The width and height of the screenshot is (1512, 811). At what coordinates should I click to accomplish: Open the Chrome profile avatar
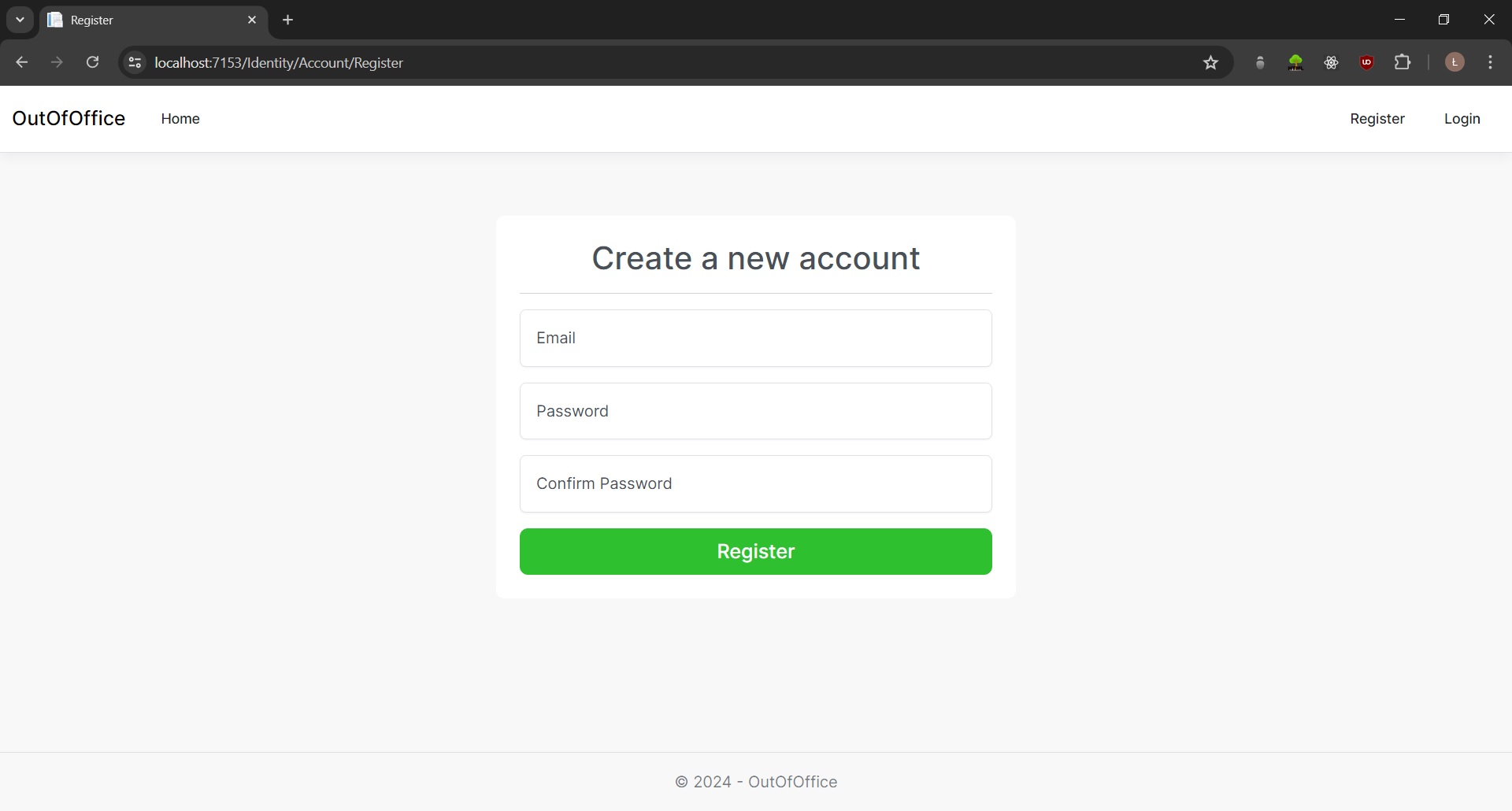[x=1455, y=62]
